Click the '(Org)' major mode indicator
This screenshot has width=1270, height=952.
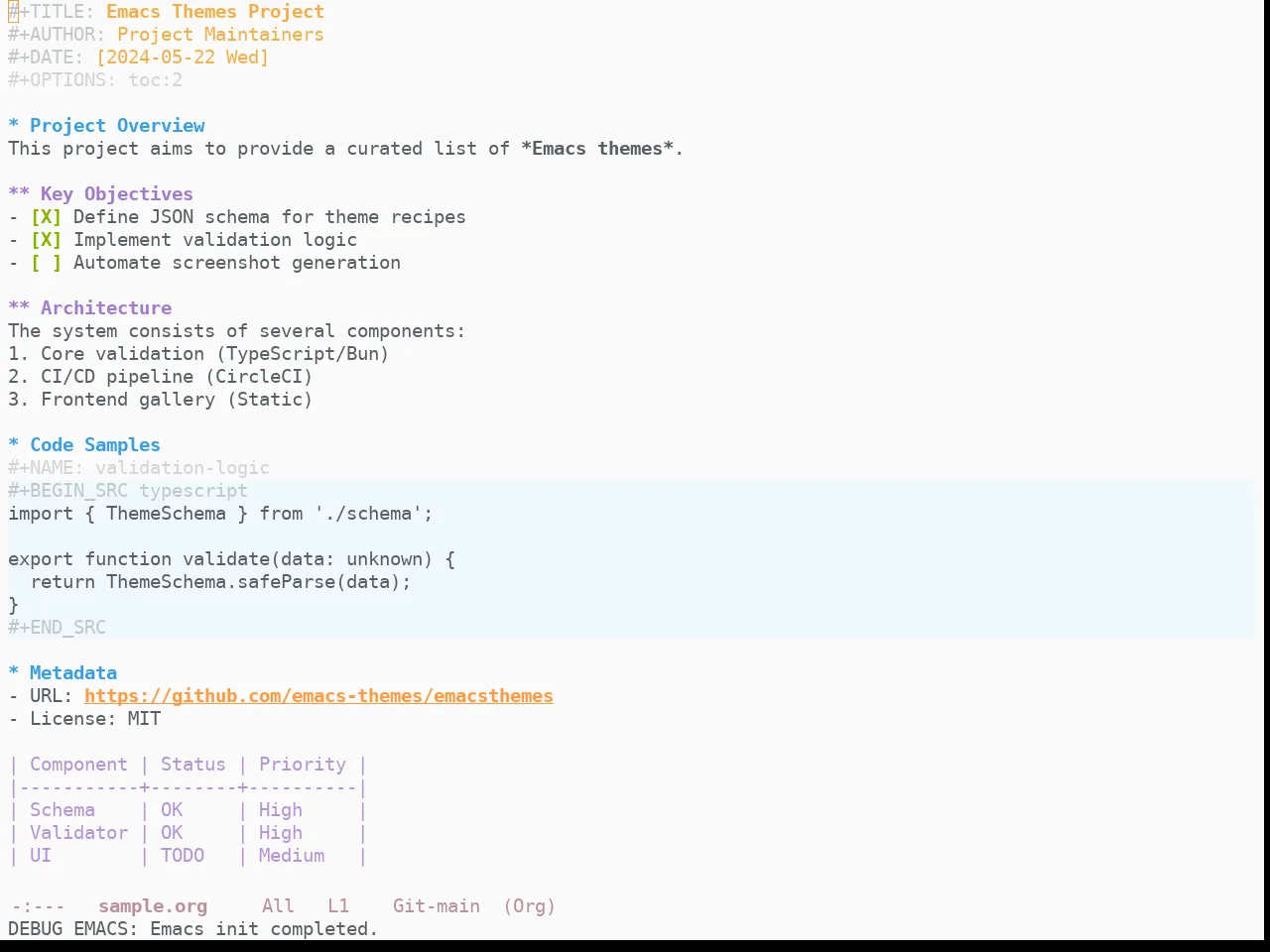pos(530,906)
